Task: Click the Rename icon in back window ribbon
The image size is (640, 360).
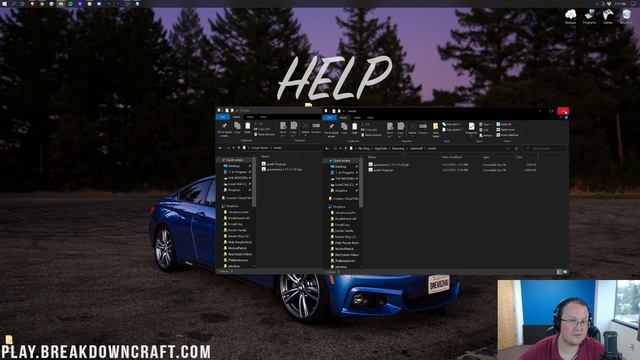Action: [x=316, y=128]
